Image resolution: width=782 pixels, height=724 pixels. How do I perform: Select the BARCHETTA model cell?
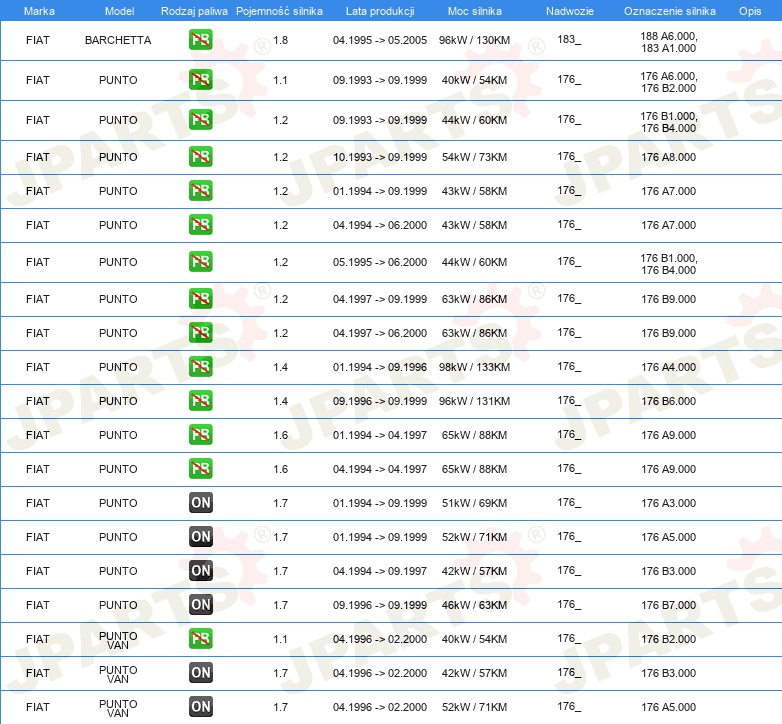point(118,40)
